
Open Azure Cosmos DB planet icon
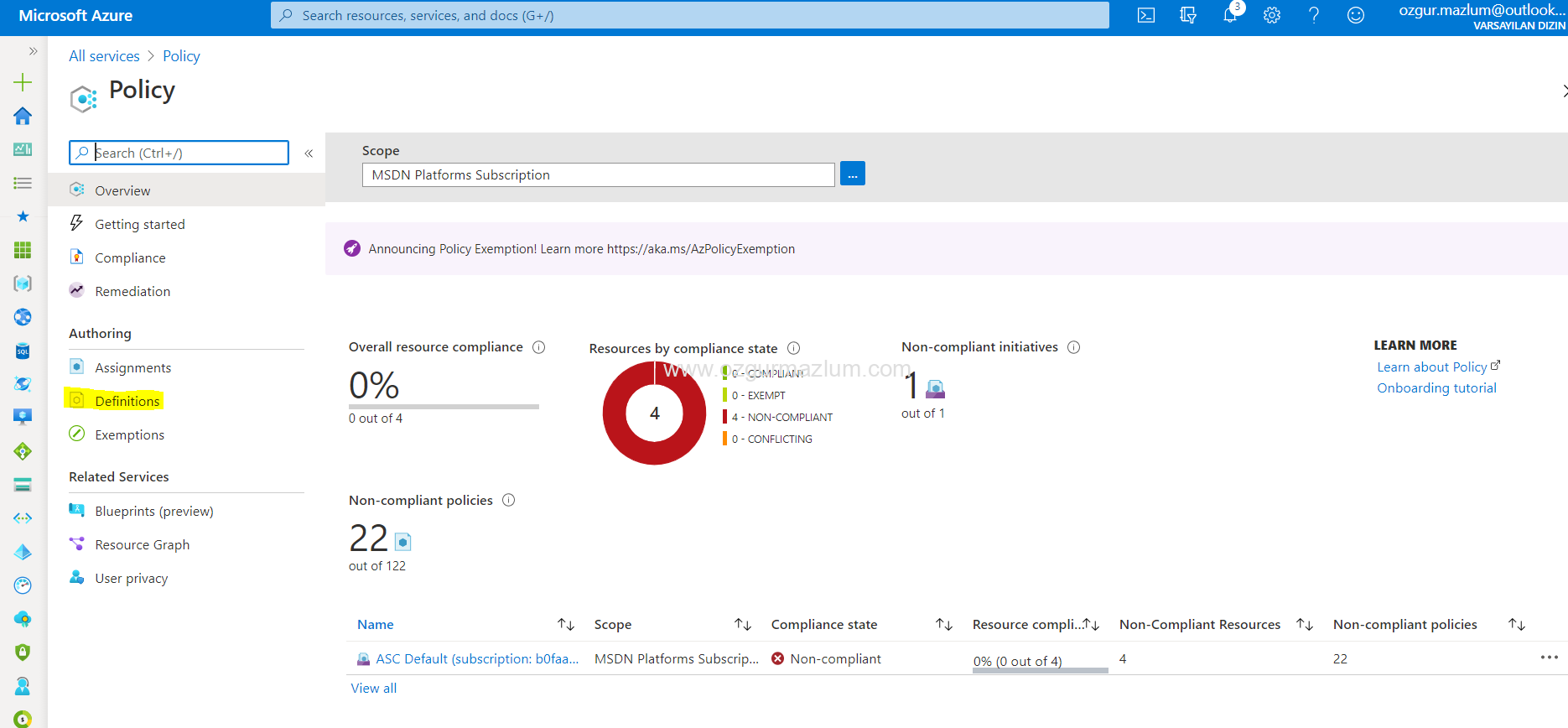(23, 384)
